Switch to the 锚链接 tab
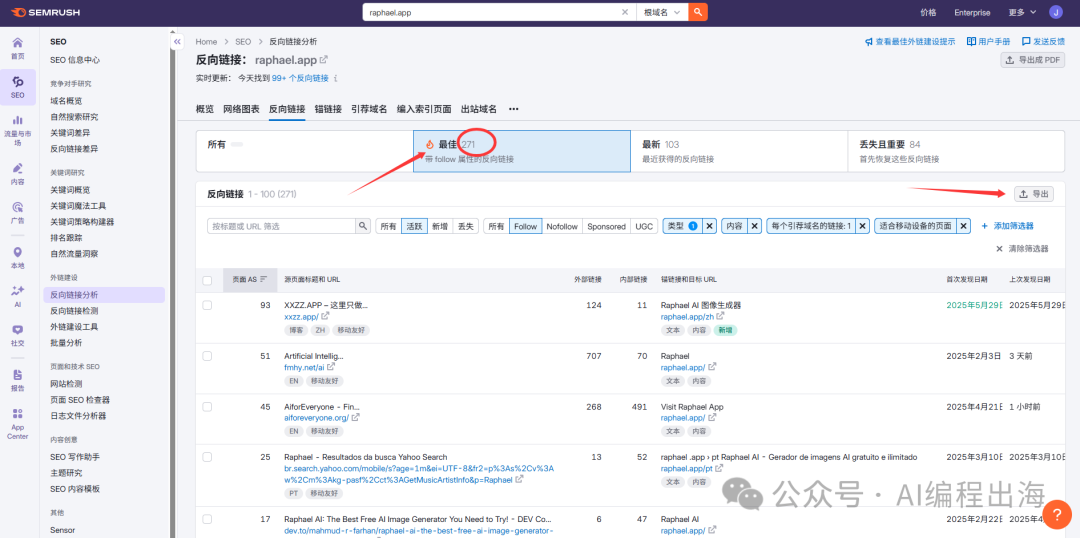The image size is (1080, 538). [328, 109]
